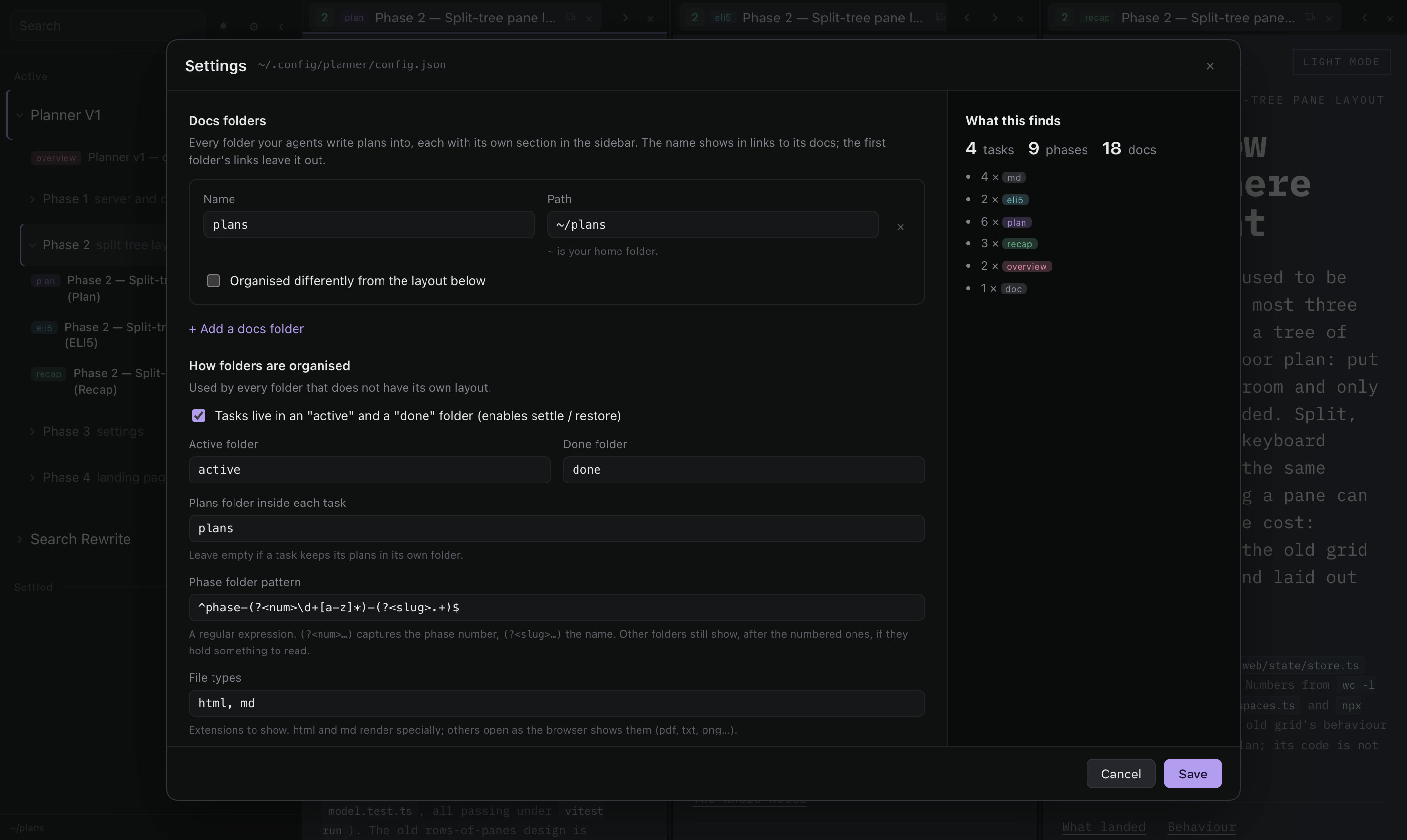Focus the Done folder field
Screen dimensions: 1407x840
point(744,470)
